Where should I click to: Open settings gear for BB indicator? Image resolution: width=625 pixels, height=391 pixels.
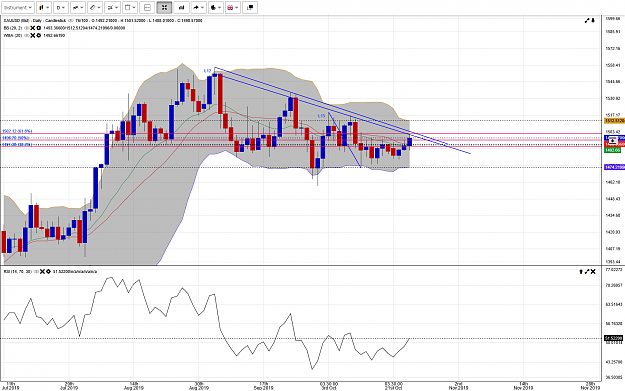coord(39,28)
